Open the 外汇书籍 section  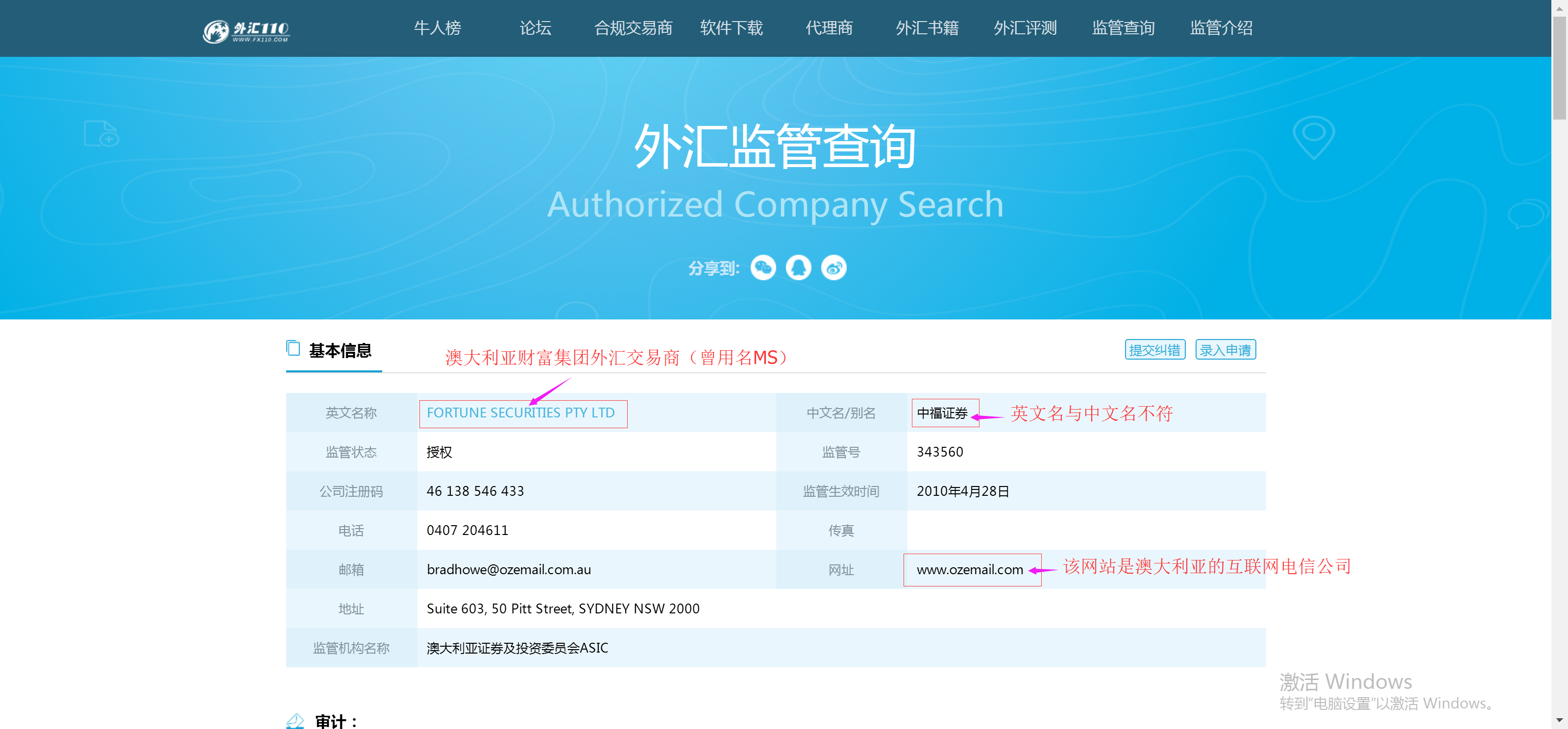(927, 28)
